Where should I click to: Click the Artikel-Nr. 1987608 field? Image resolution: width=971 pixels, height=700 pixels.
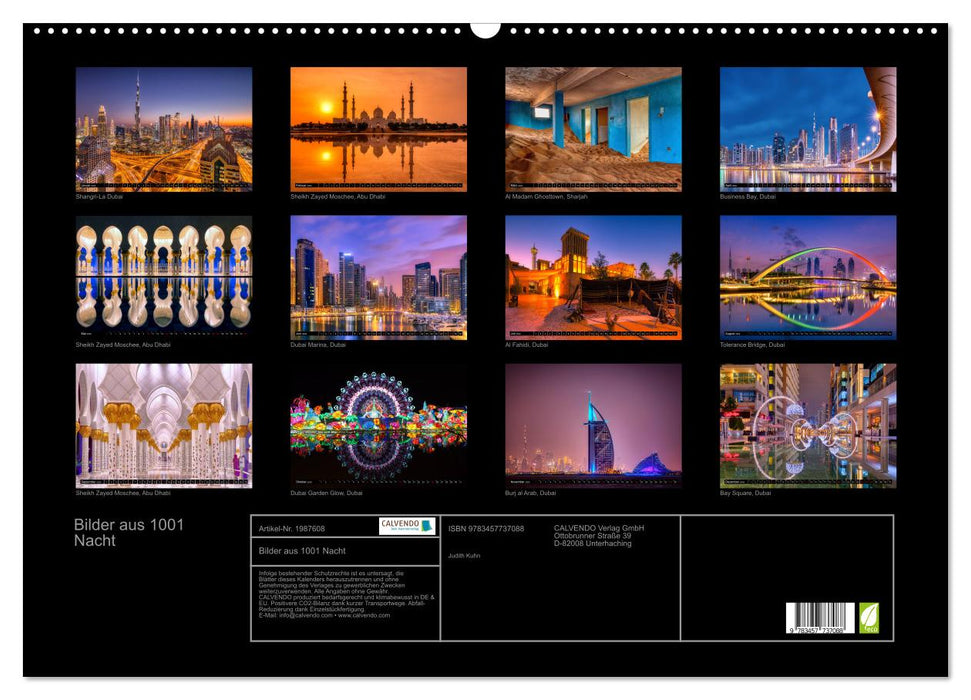click(292, 528)
